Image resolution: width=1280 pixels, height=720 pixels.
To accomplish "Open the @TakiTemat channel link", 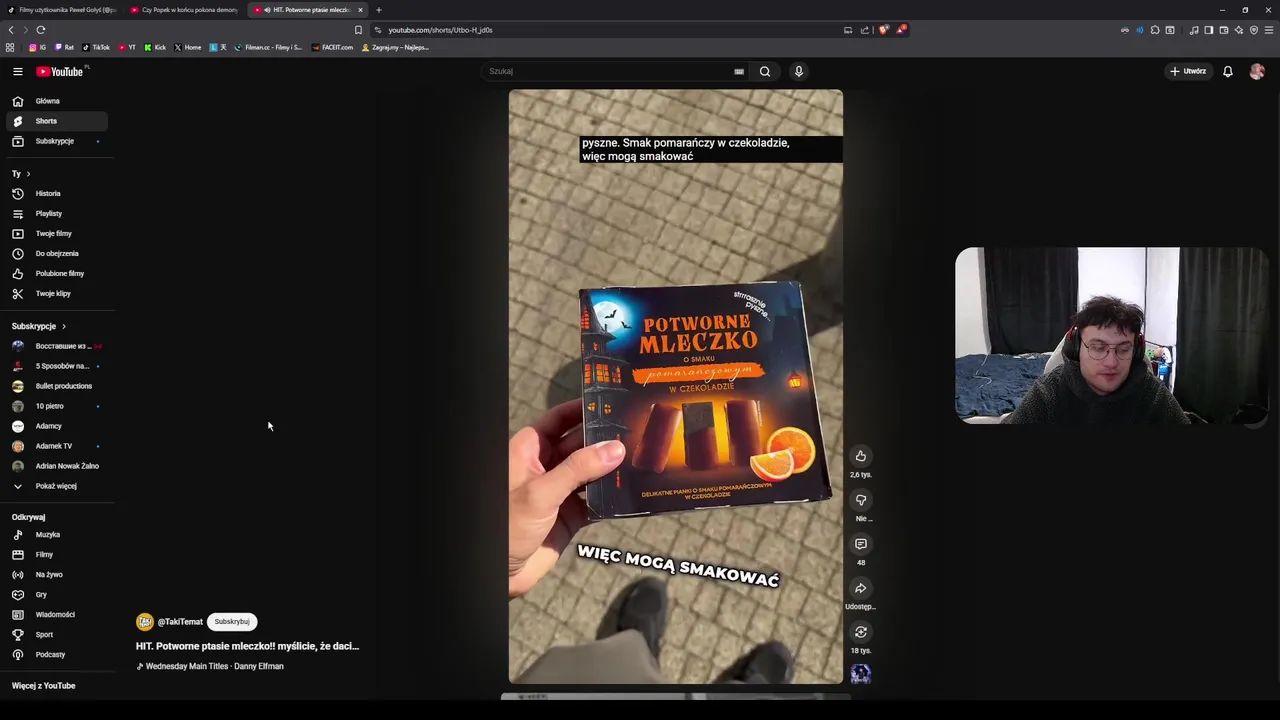I will click(x=180, y=622).
